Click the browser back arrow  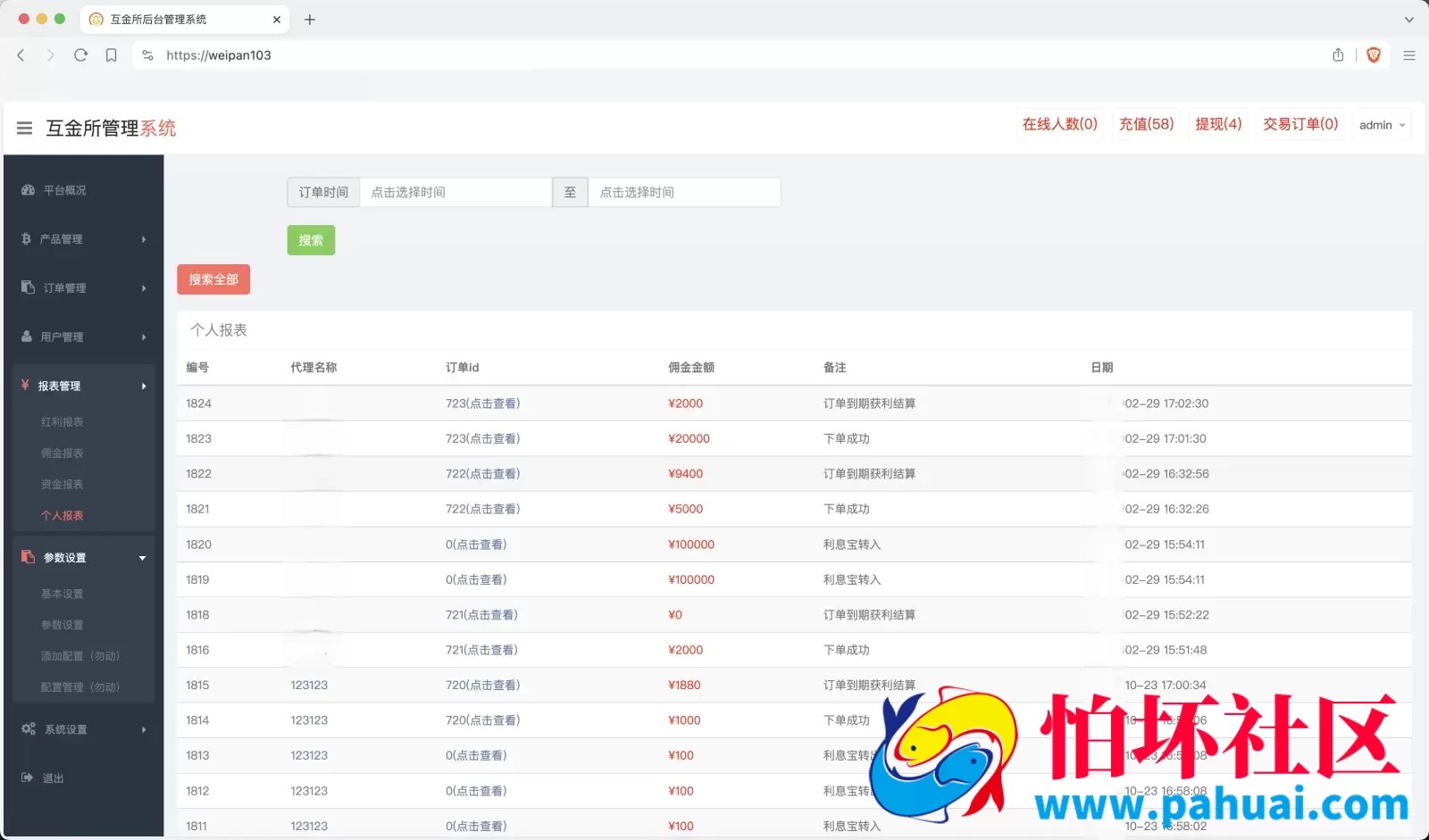click(21, 55)
